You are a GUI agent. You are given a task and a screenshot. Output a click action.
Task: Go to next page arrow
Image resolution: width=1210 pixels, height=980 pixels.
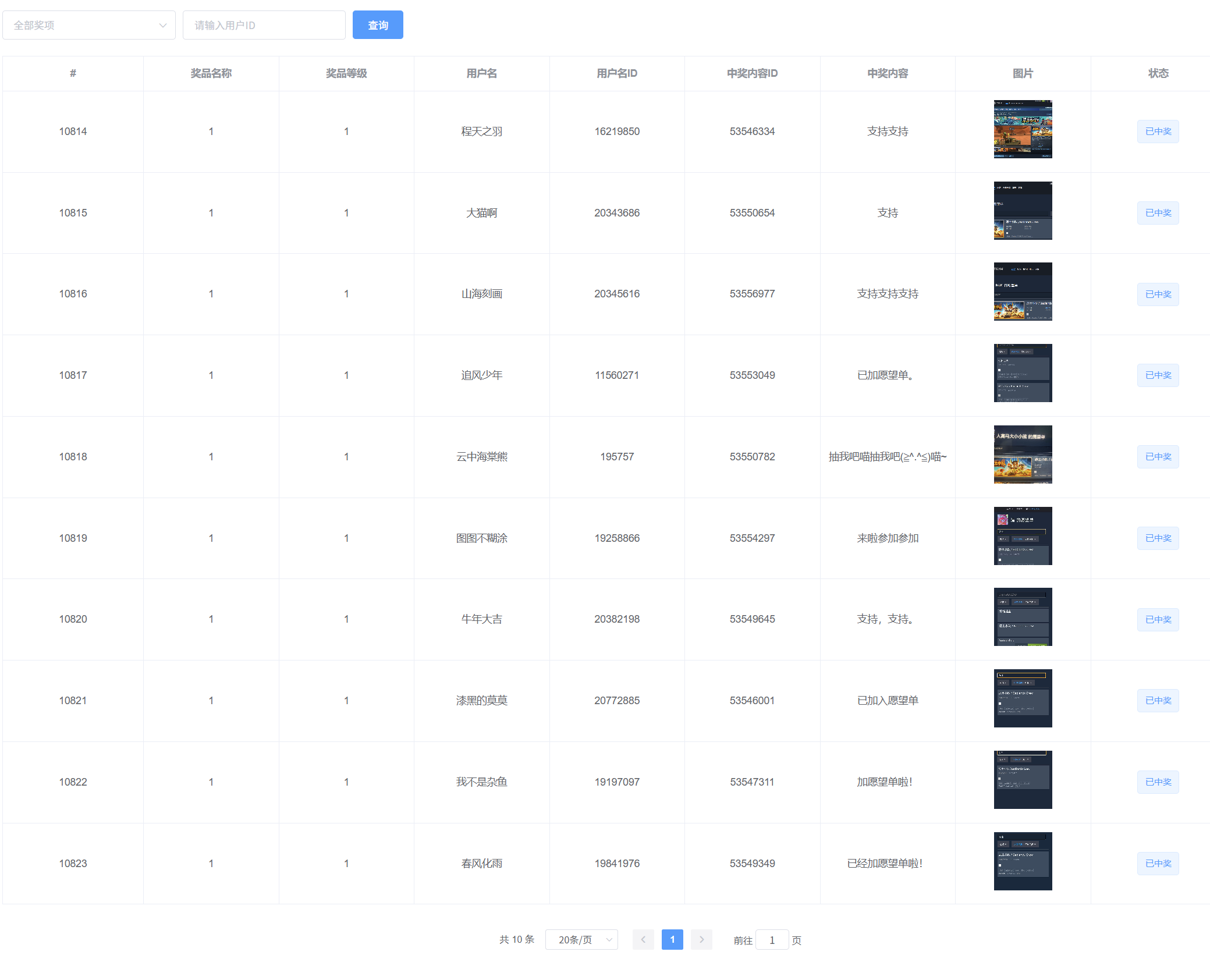click(701, 939)
